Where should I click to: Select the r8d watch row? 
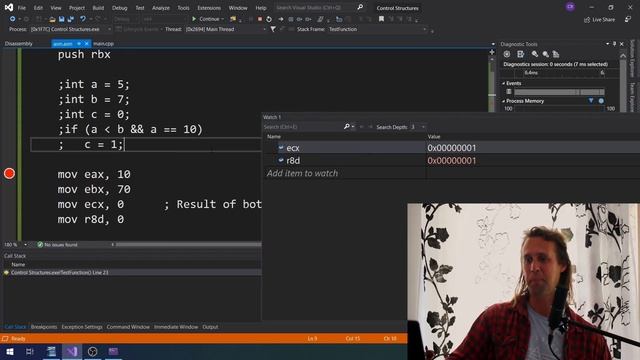pos(451,160)
